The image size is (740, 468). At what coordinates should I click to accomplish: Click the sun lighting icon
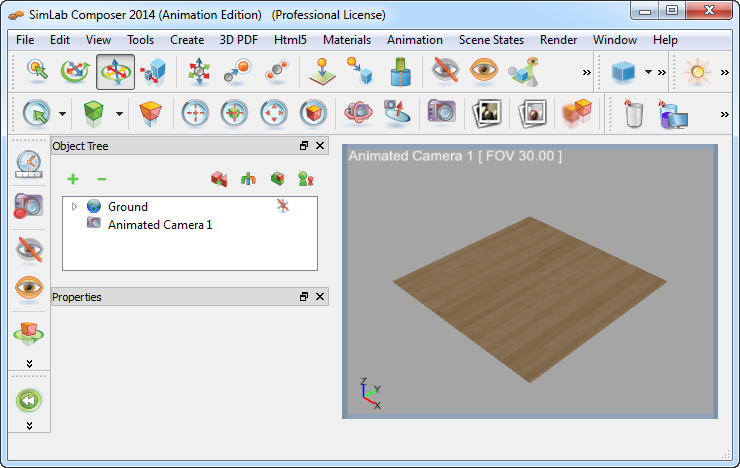pos(697,72)
